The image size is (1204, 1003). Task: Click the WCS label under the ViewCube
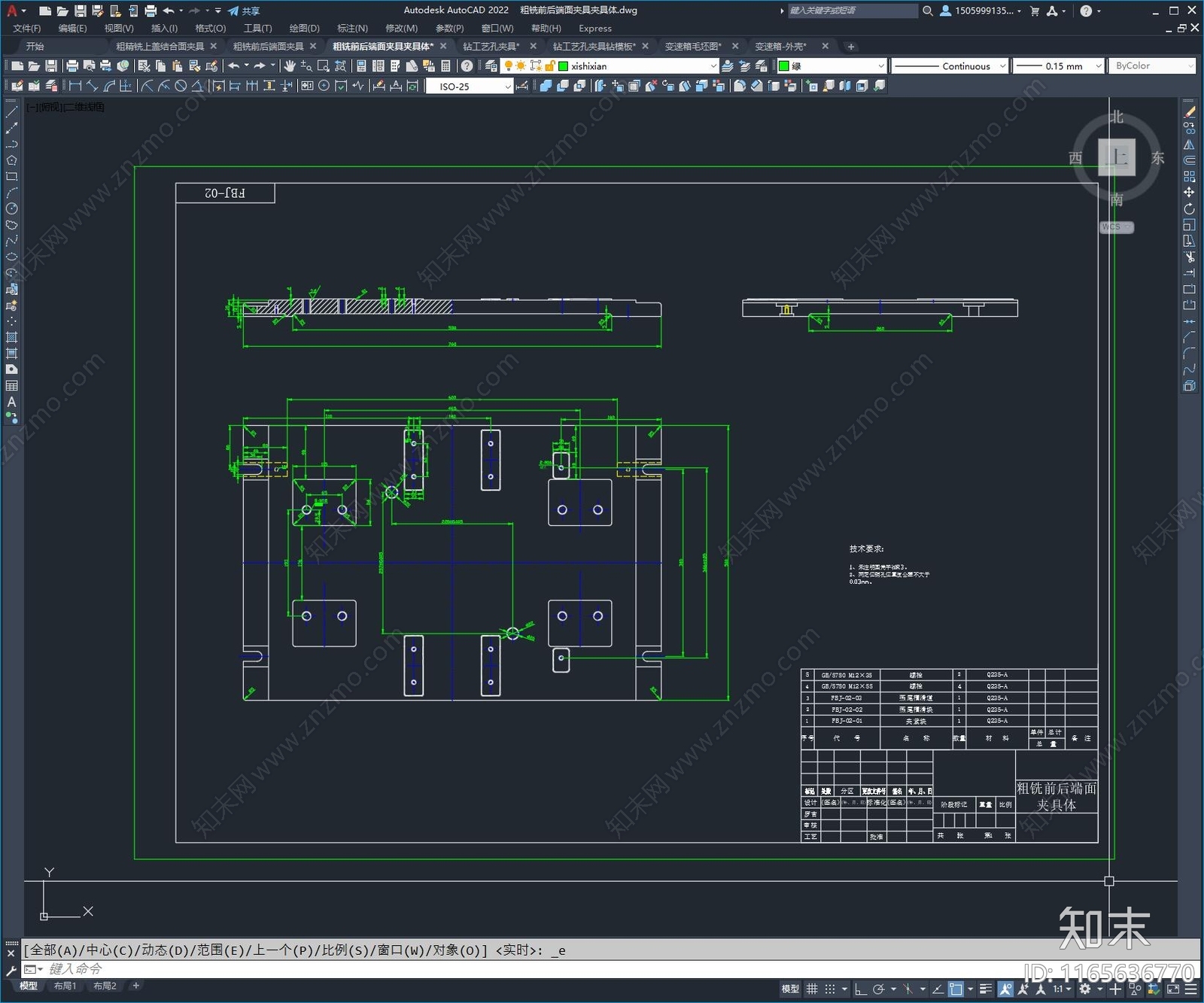point(1116,226)
